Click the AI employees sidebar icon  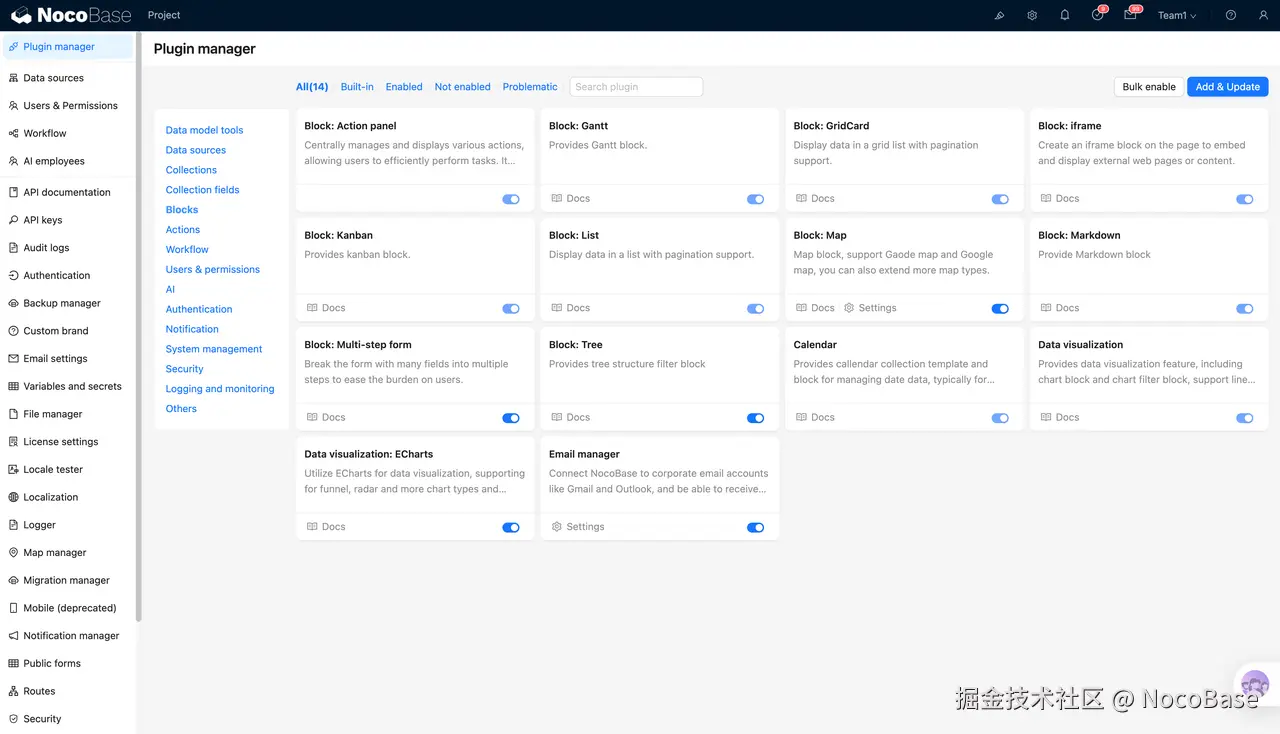(x=14, y=161)
